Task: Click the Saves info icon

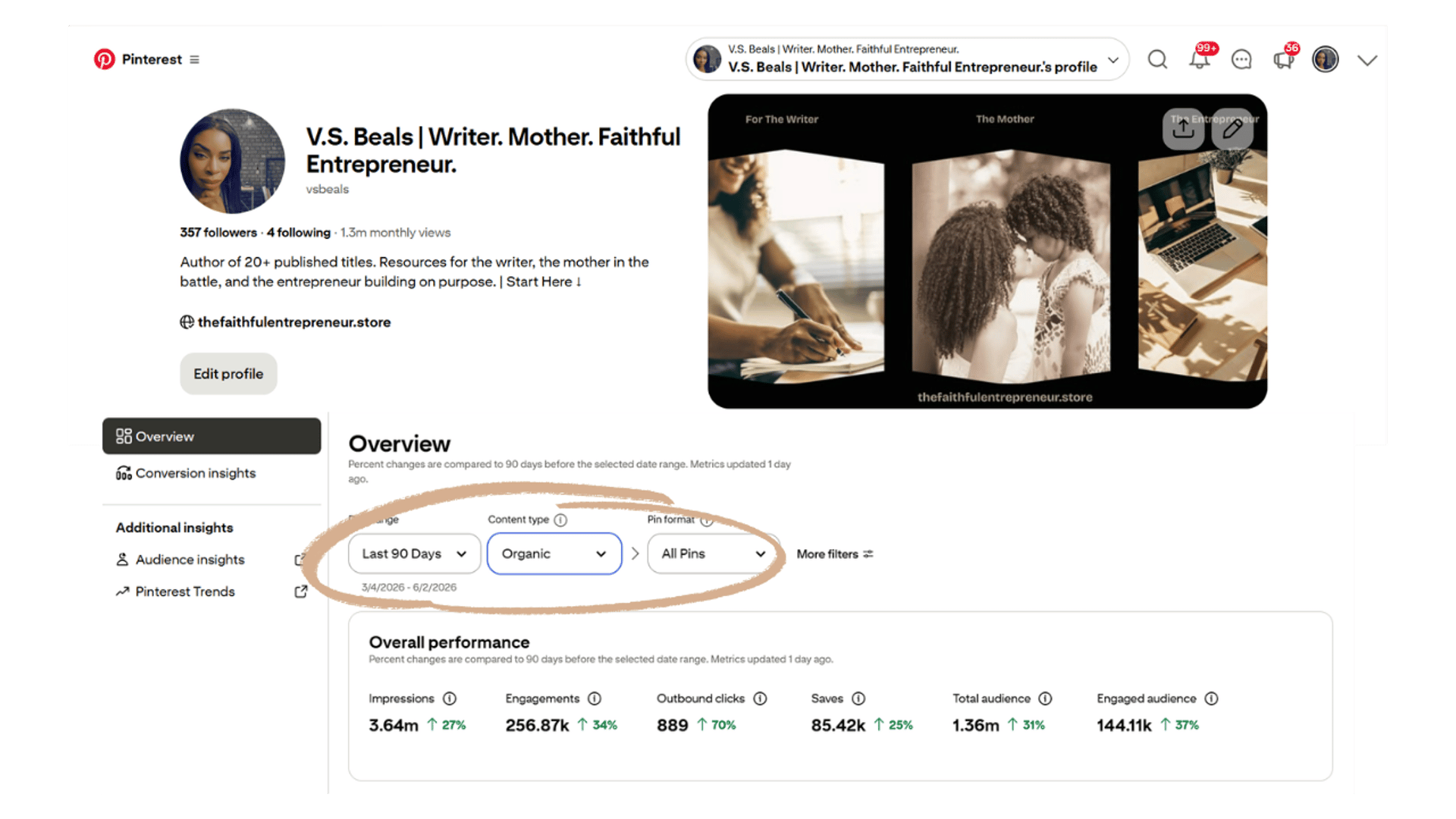Action: (x=858, y=698)
